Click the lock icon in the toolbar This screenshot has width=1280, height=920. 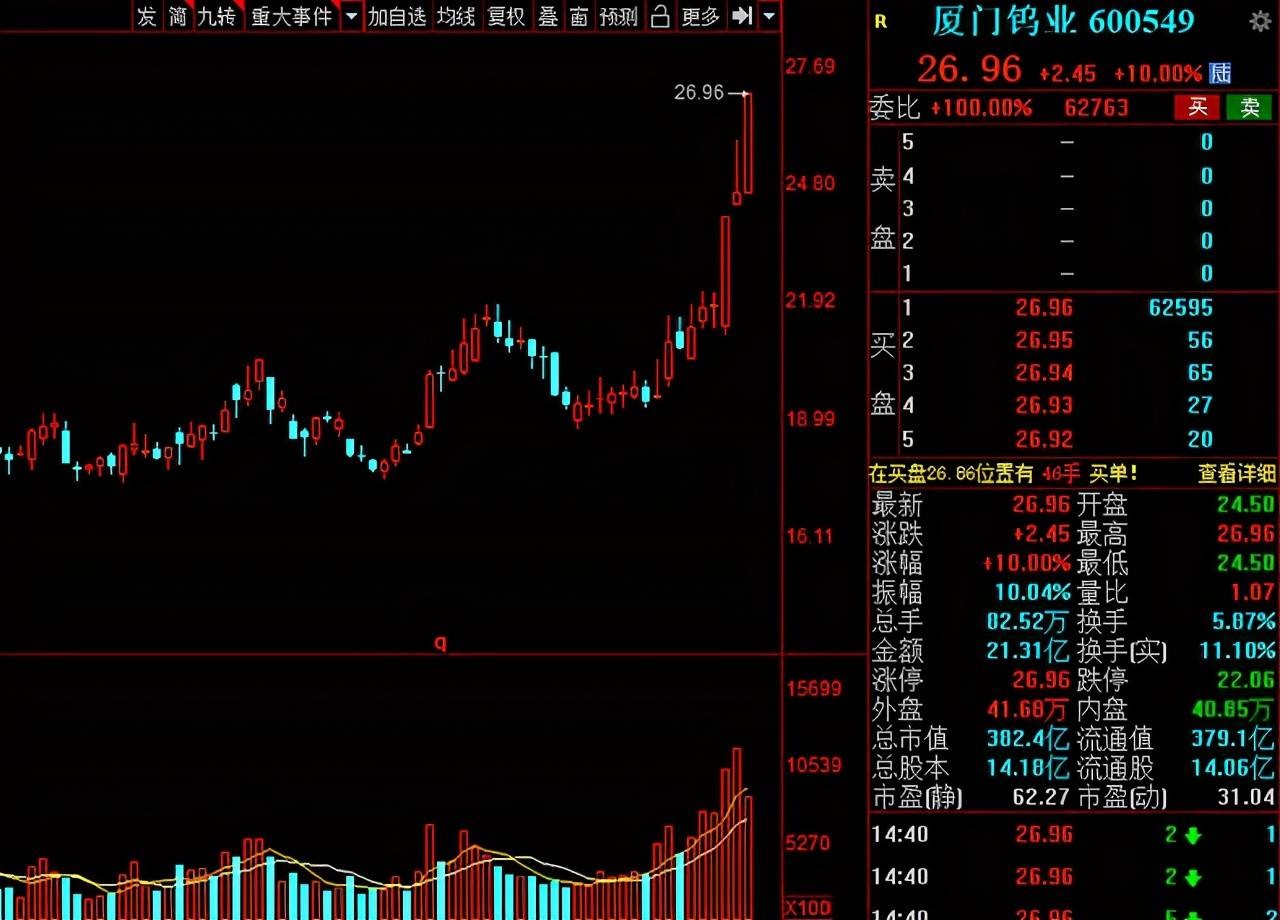(x=659, y=16)
